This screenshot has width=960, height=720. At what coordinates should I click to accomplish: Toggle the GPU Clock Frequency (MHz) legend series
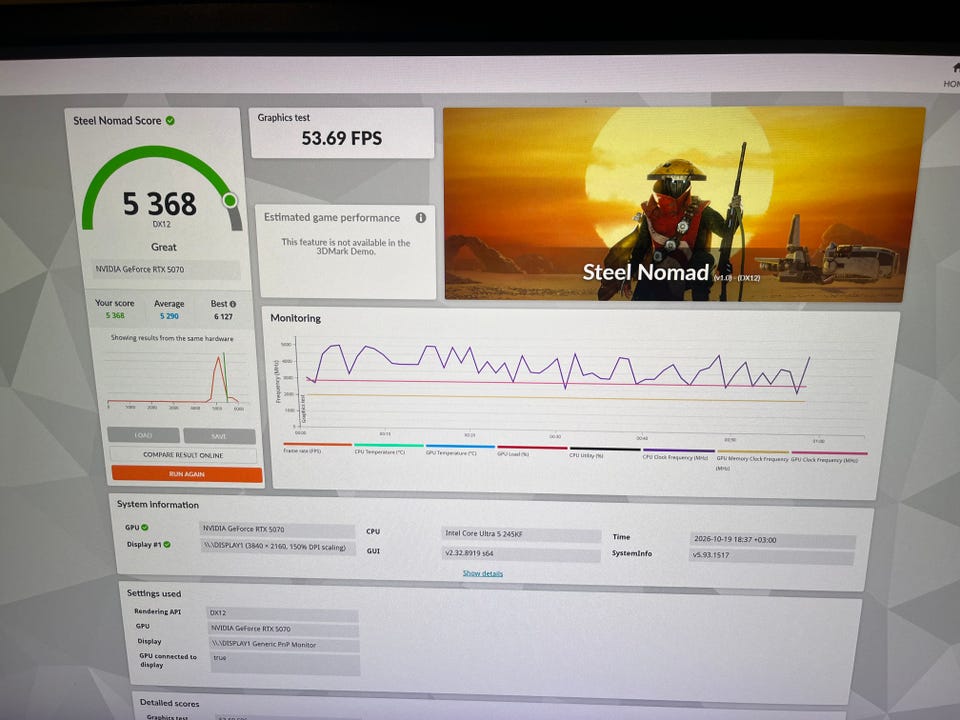click(829, 457)
